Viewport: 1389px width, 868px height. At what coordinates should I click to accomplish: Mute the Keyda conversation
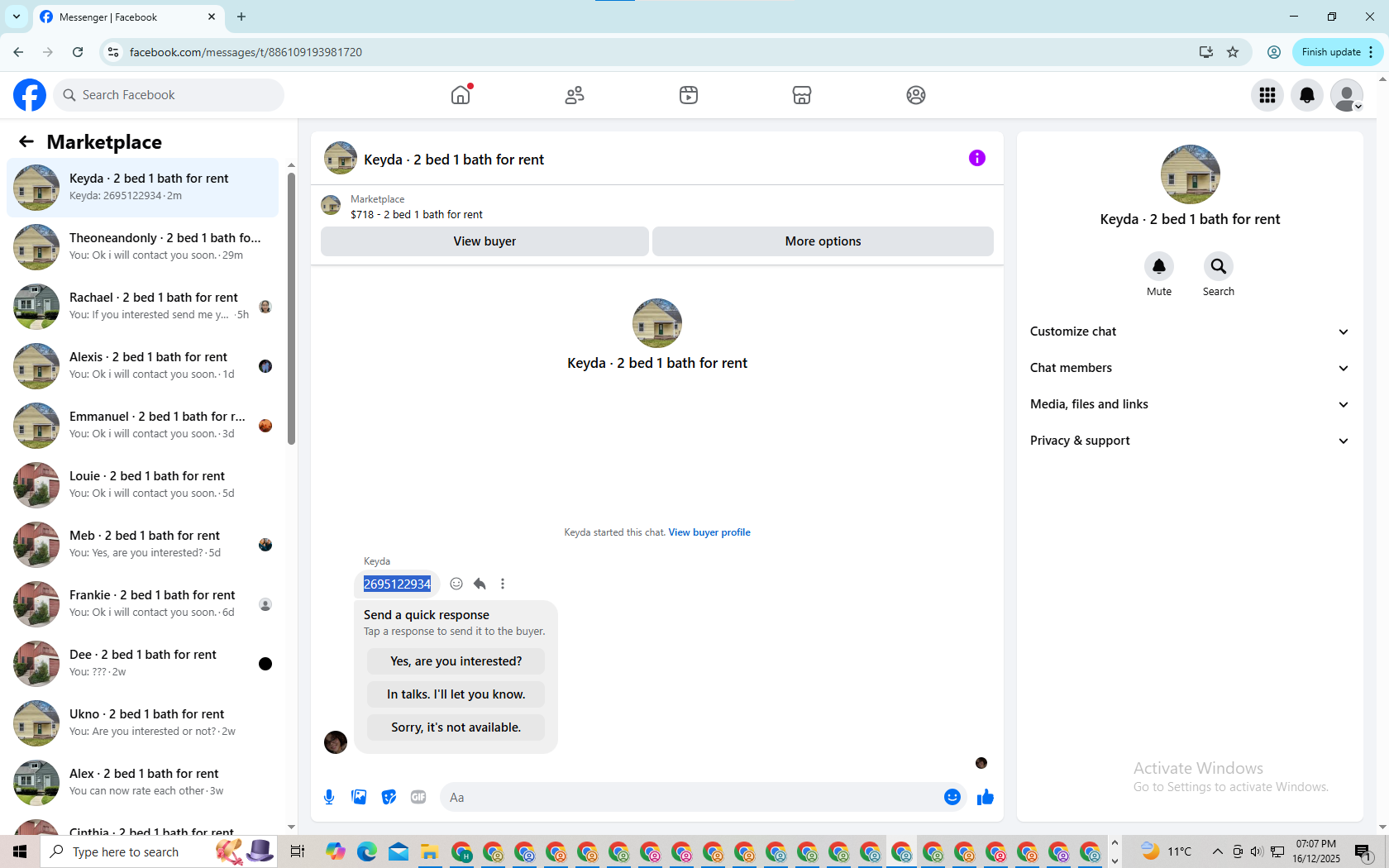pos(1159,266)
